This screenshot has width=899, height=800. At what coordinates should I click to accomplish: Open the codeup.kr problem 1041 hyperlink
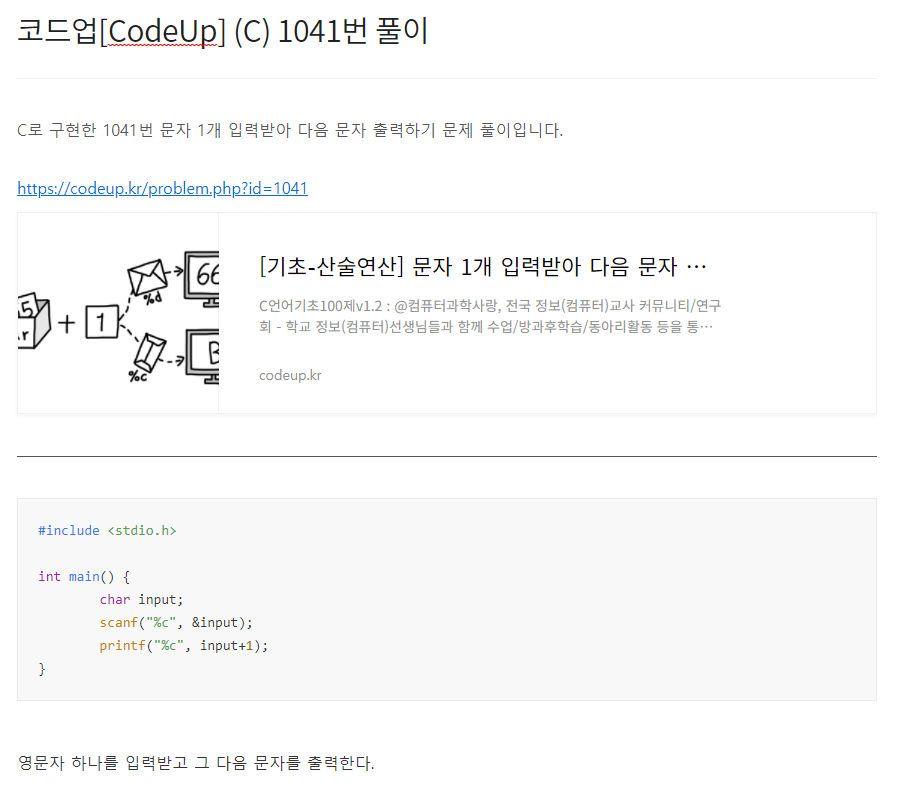(162, 188)
